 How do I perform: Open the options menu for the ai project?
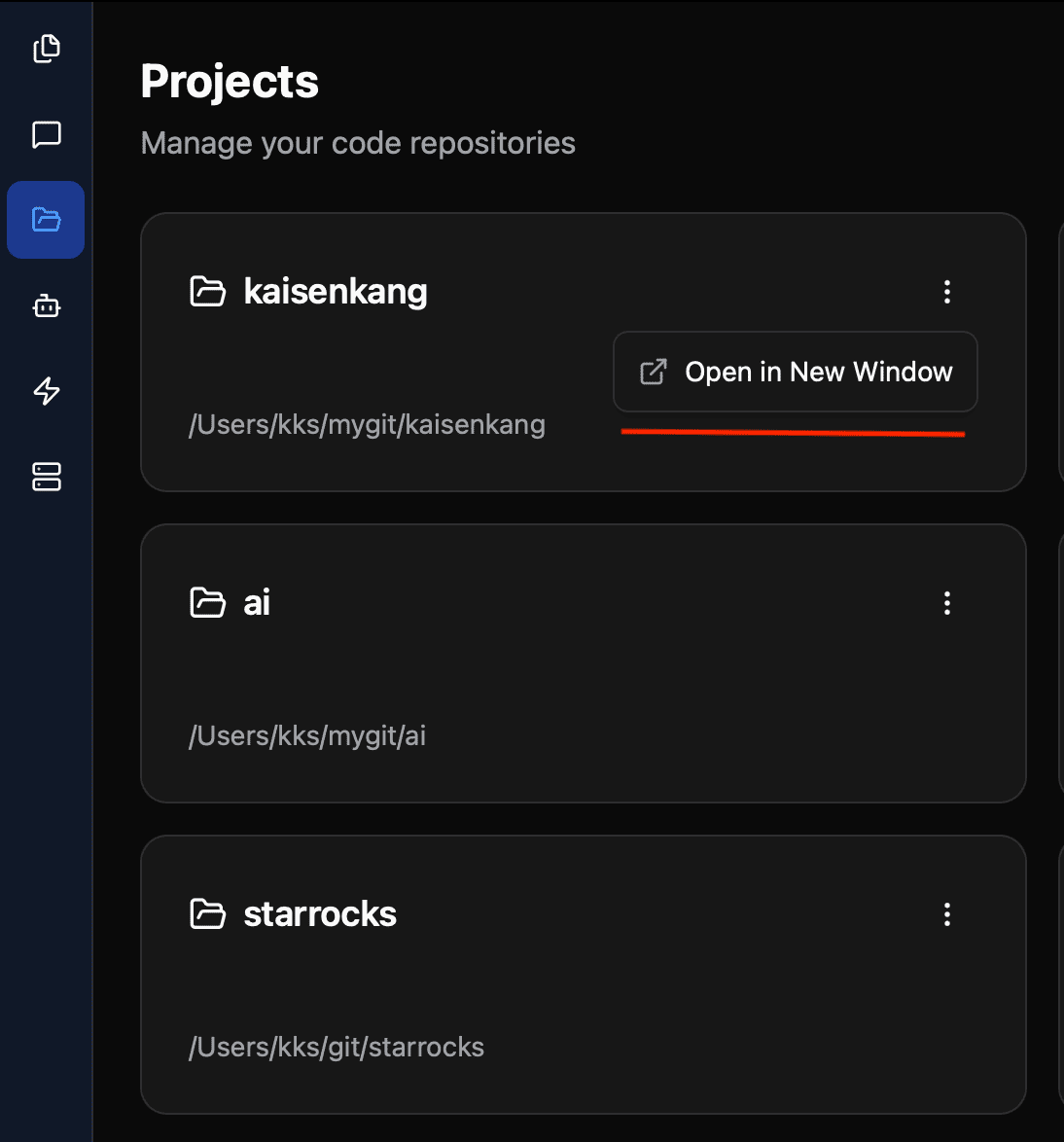(946, 603)
